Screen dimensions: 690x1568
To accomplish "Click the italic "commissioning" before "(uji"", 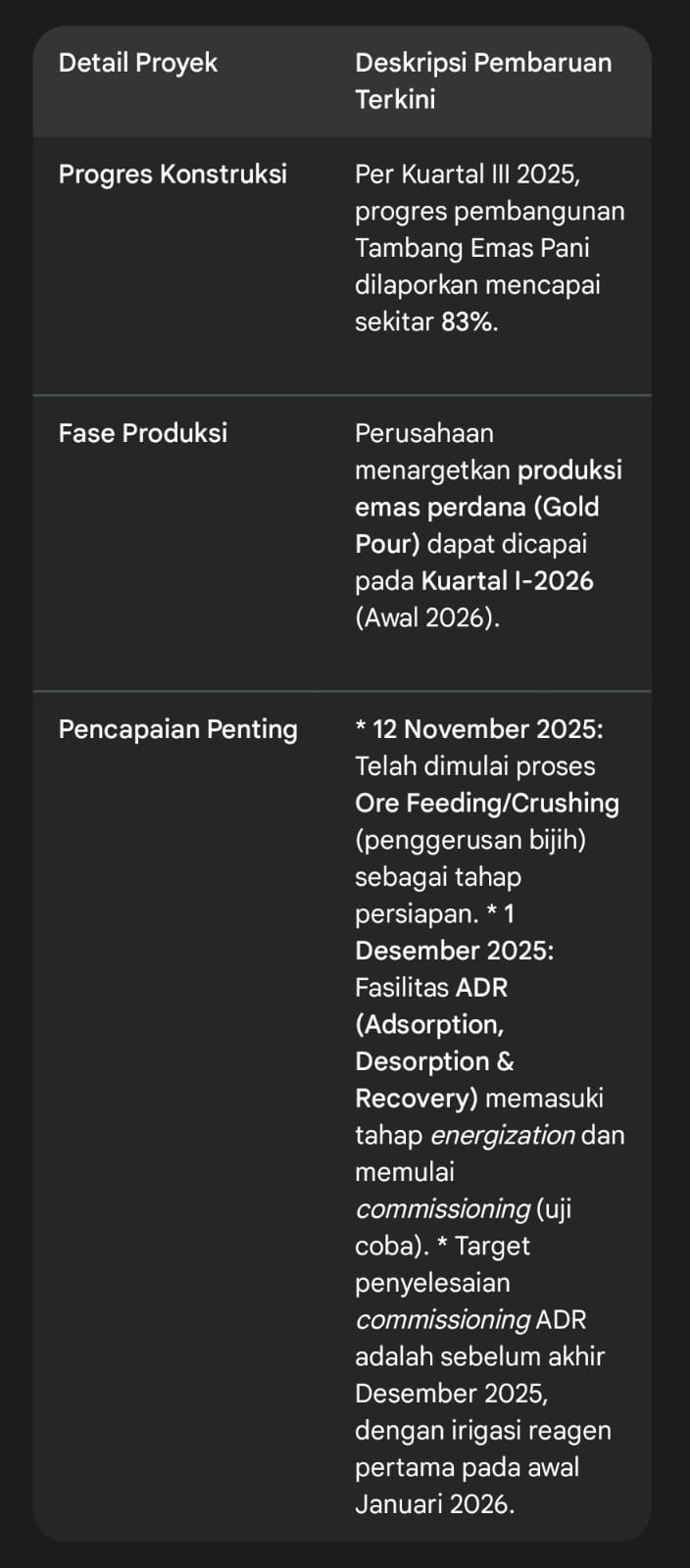I will pos(443,1209).
